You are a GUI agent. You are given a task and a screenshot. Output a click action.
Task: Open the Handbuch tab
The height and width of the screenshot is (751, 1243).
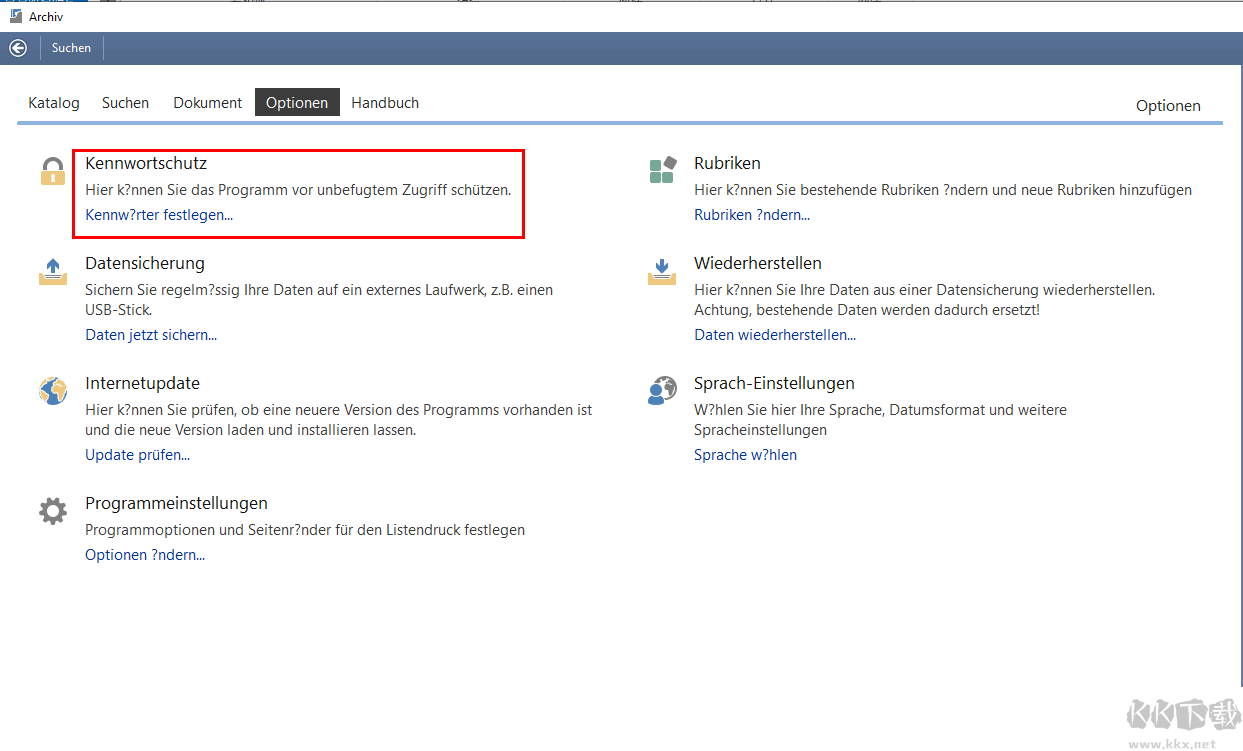pos(385,103)
